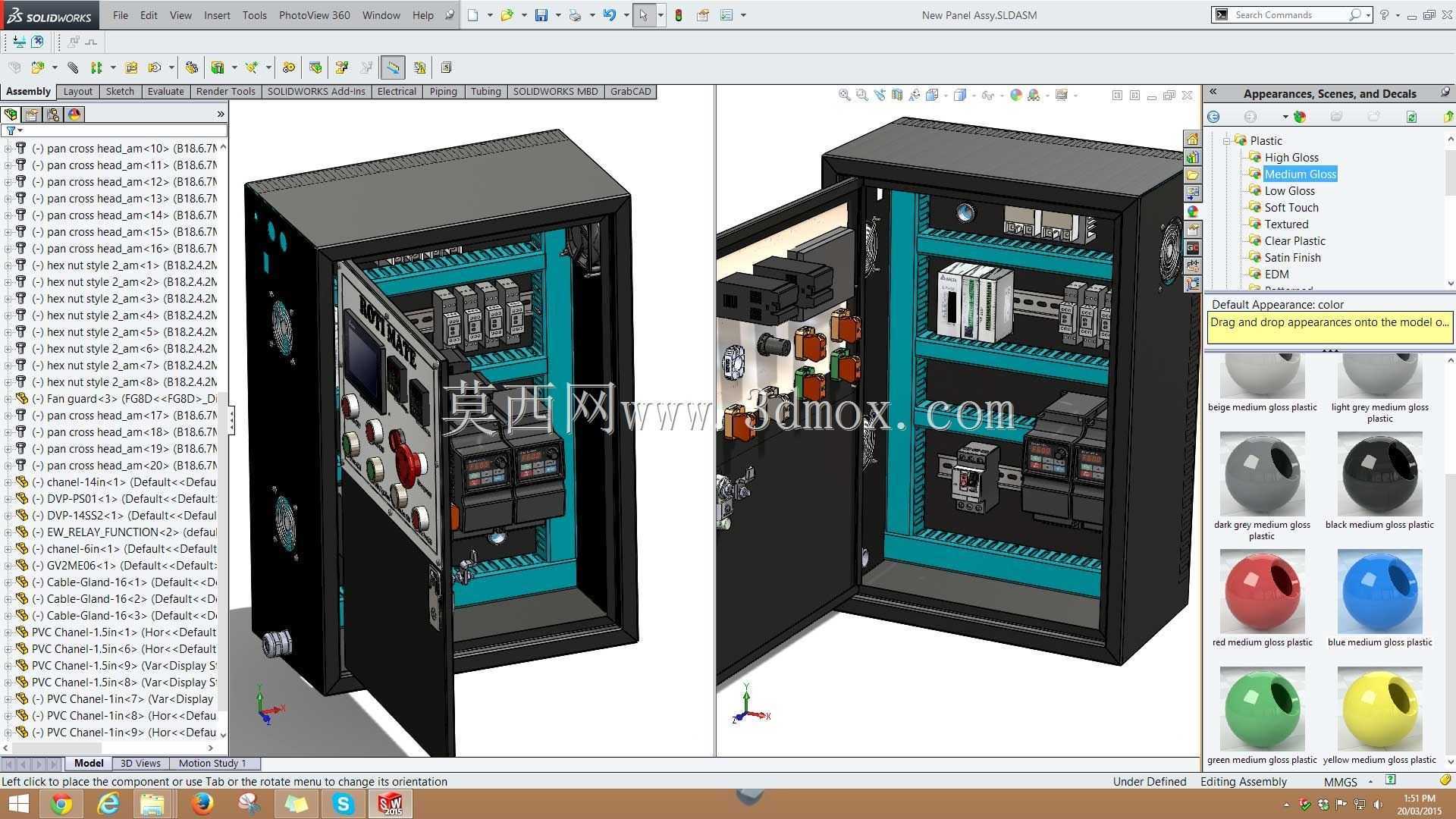The height and width of the screenshot is (819, 1456).
Task: Click the Edit Appearance color ball icon
Action: [x=1016, y=95]
